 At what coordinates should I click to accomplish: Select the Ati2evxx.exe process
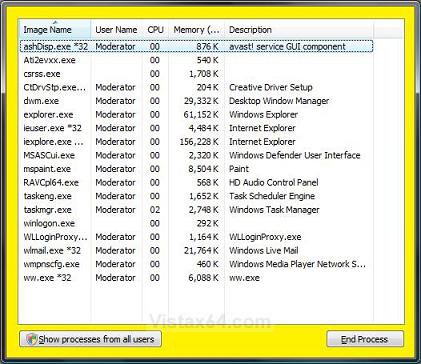click(x=196, y=60)
